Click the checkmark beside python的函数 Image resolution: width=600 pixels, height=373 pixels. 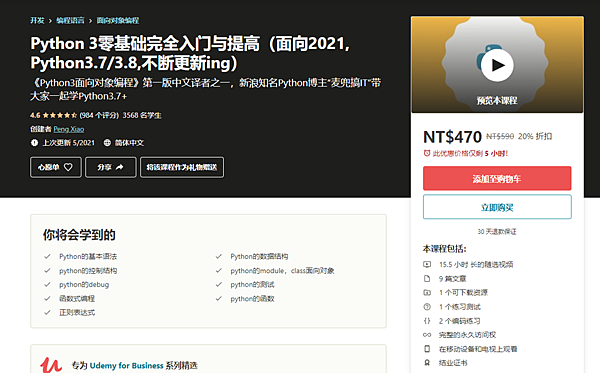pos(218,298)
